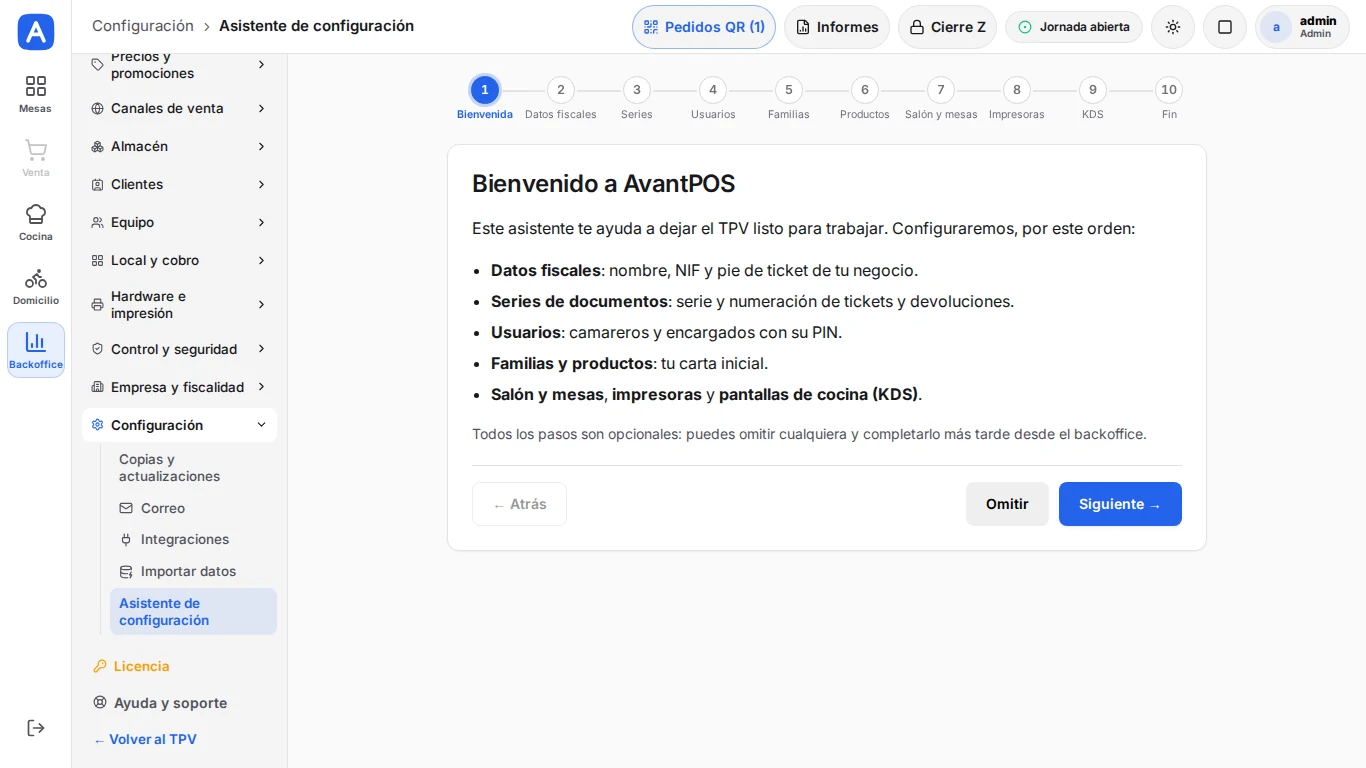Open the Correo settings
1366x768 pixels.
(193, 508)
